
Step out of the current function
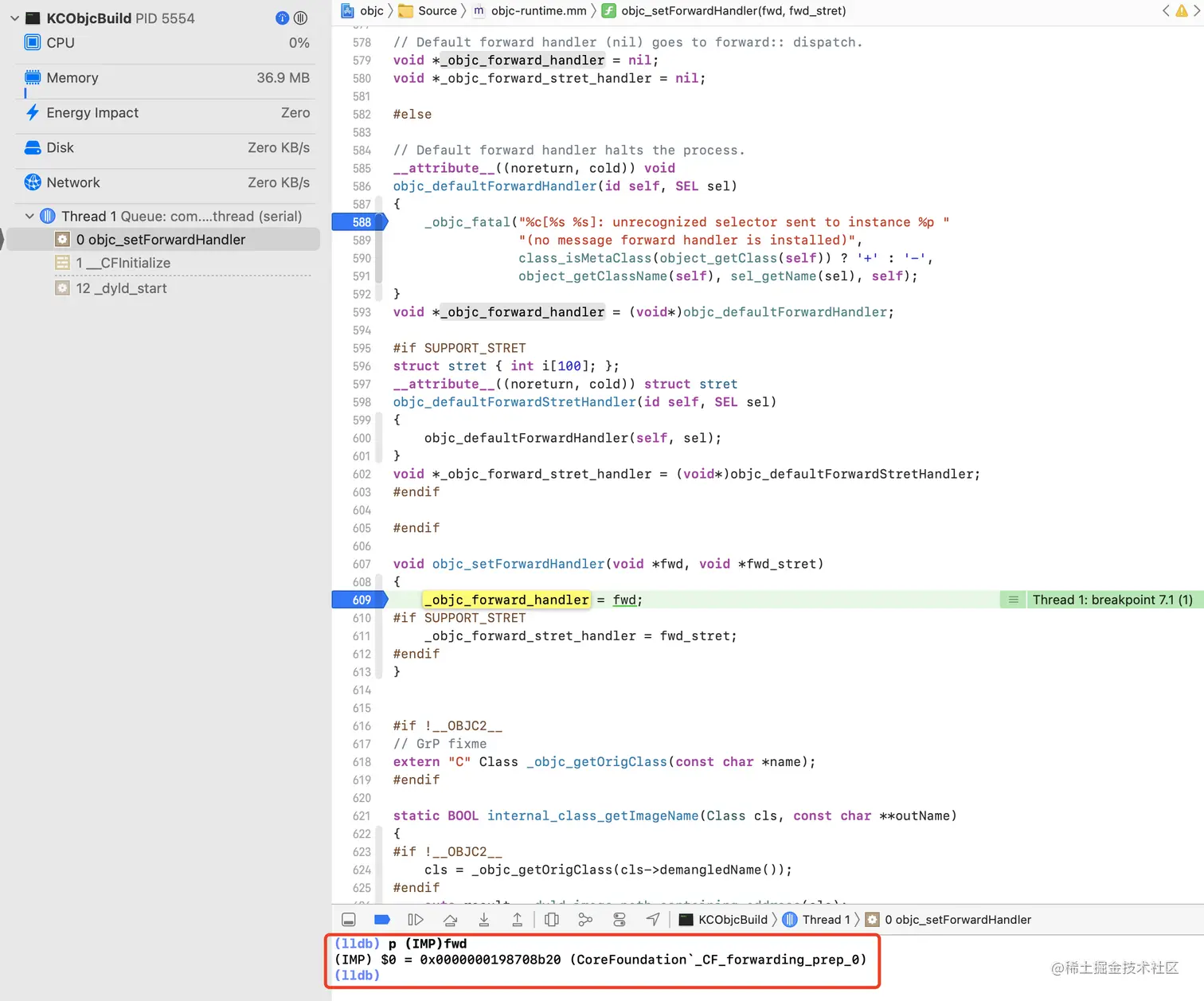pyautogui.click(x=517, y=920)
